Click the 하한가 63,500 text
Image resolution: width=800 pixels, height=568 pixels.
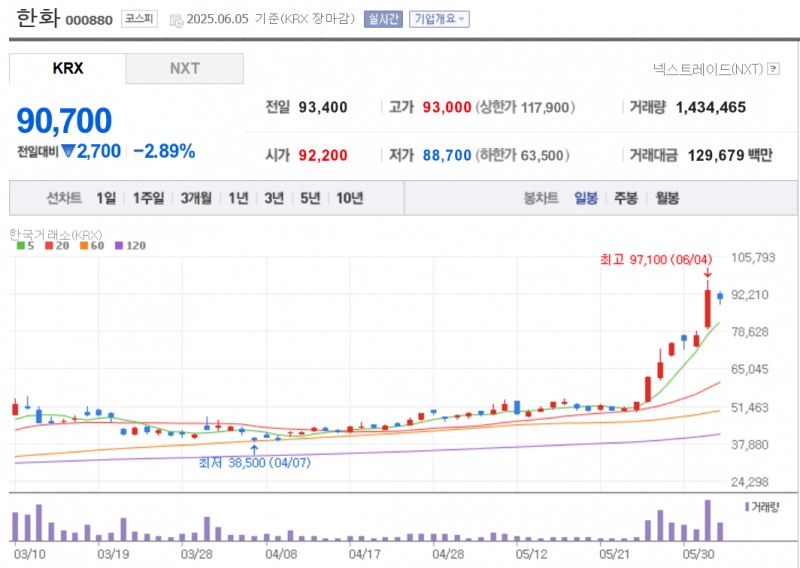pyautogui.click(x=522, y=155)
